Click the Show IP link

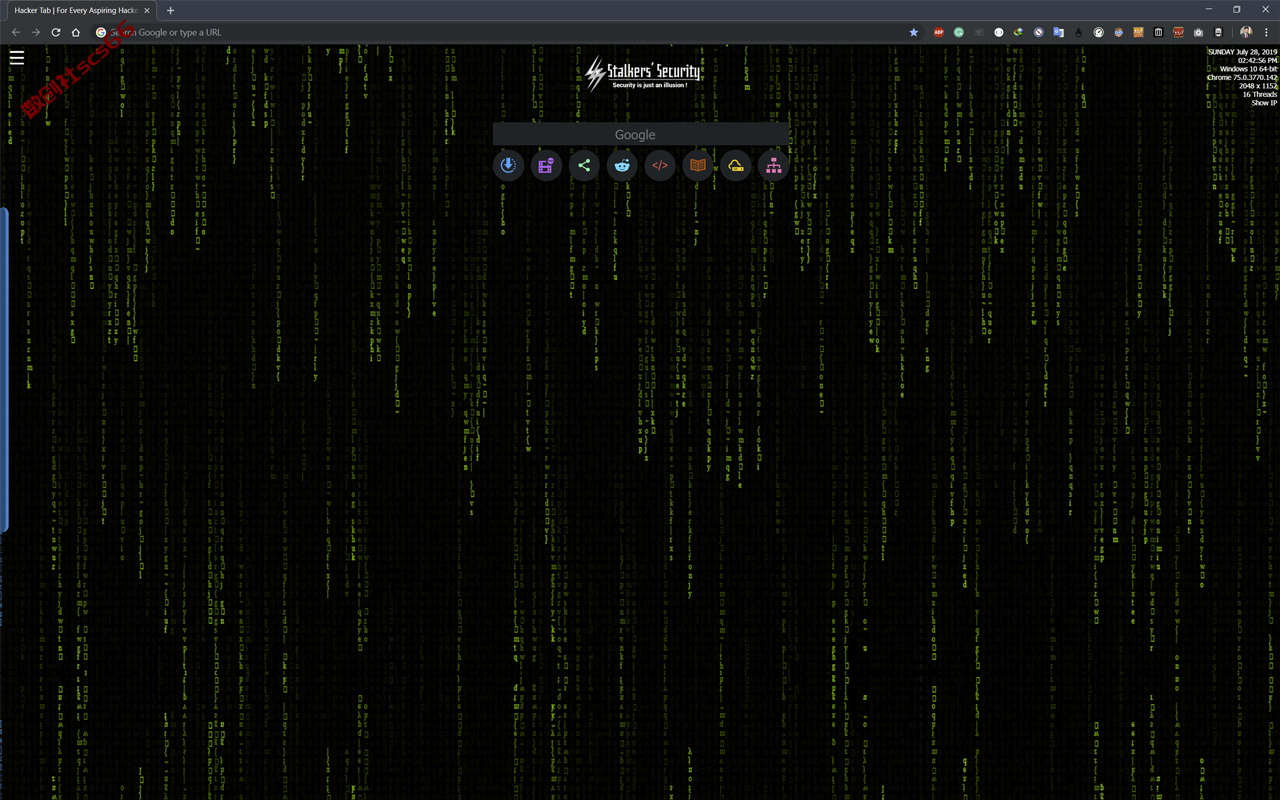[1264, 103]
